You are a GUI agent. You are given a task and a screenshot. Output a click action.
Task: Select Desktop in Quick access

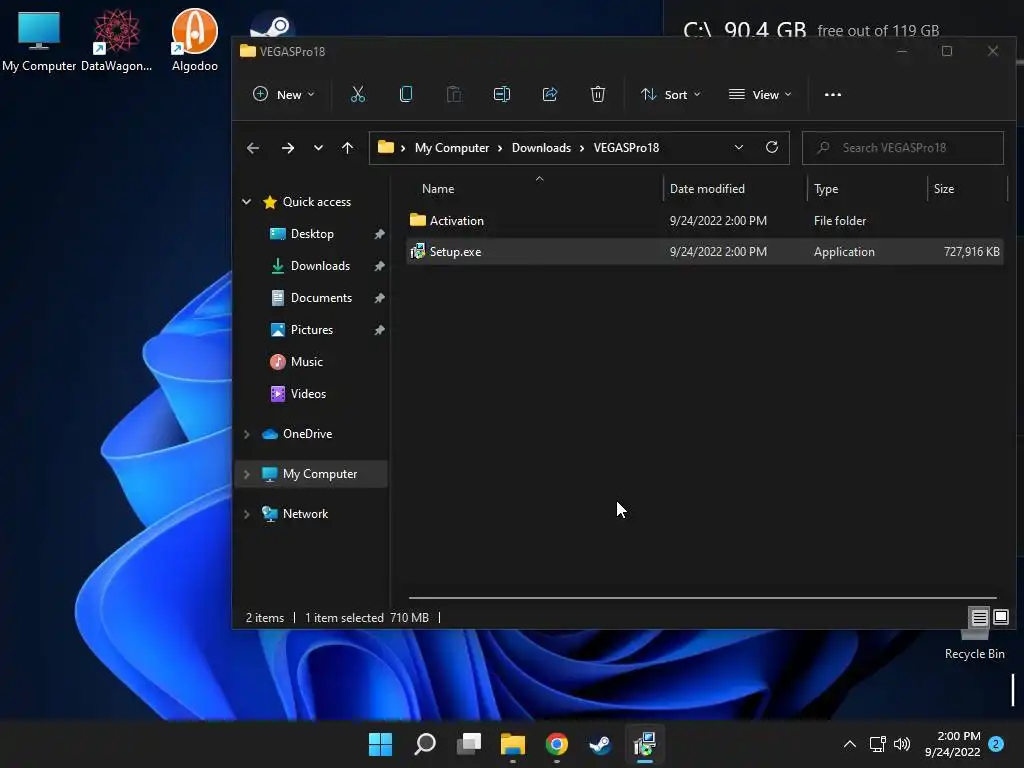(x=312, y=234)
